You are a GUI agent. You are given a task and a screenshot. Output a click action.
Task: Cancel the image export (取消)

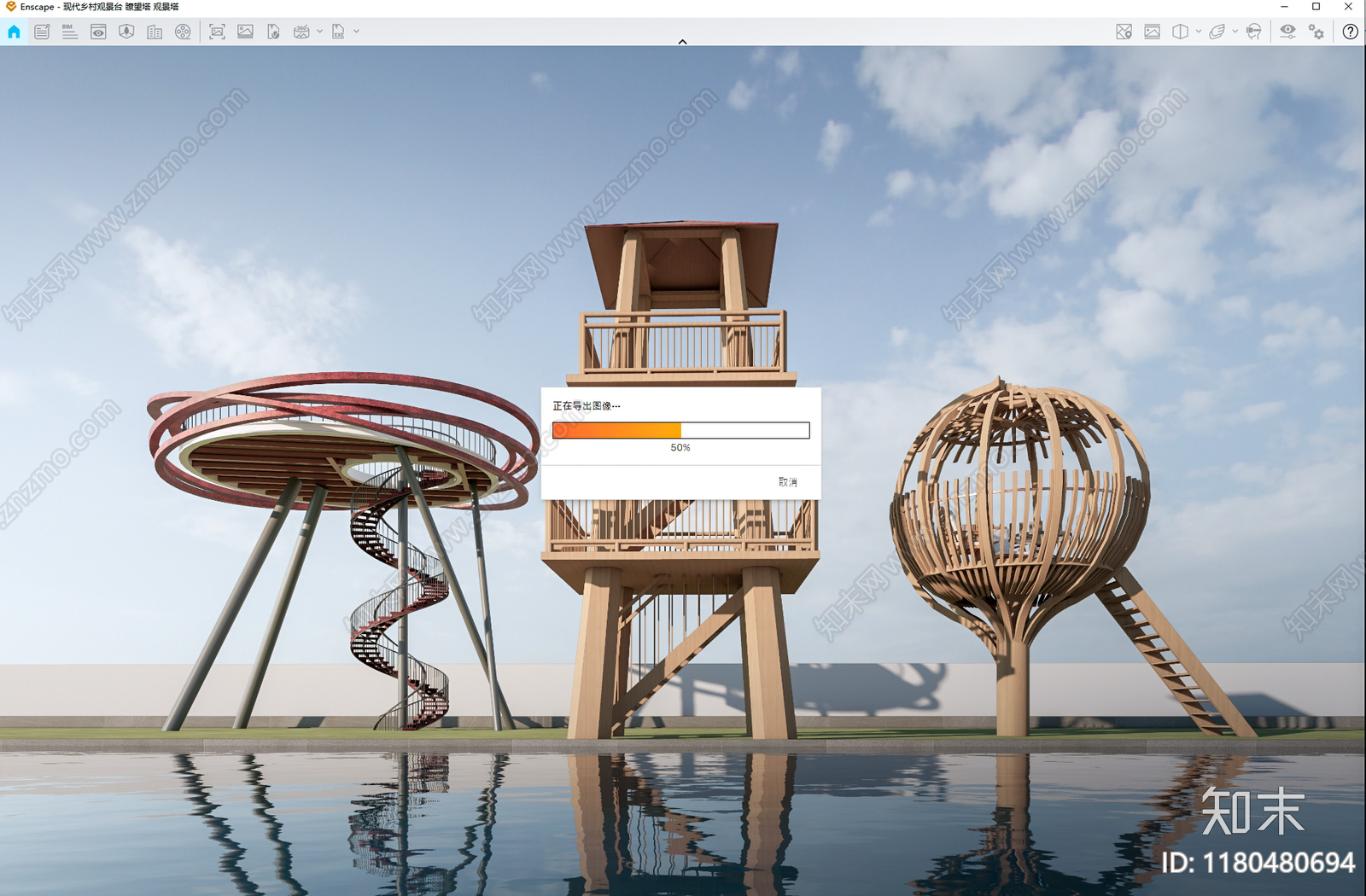point(787,482)
